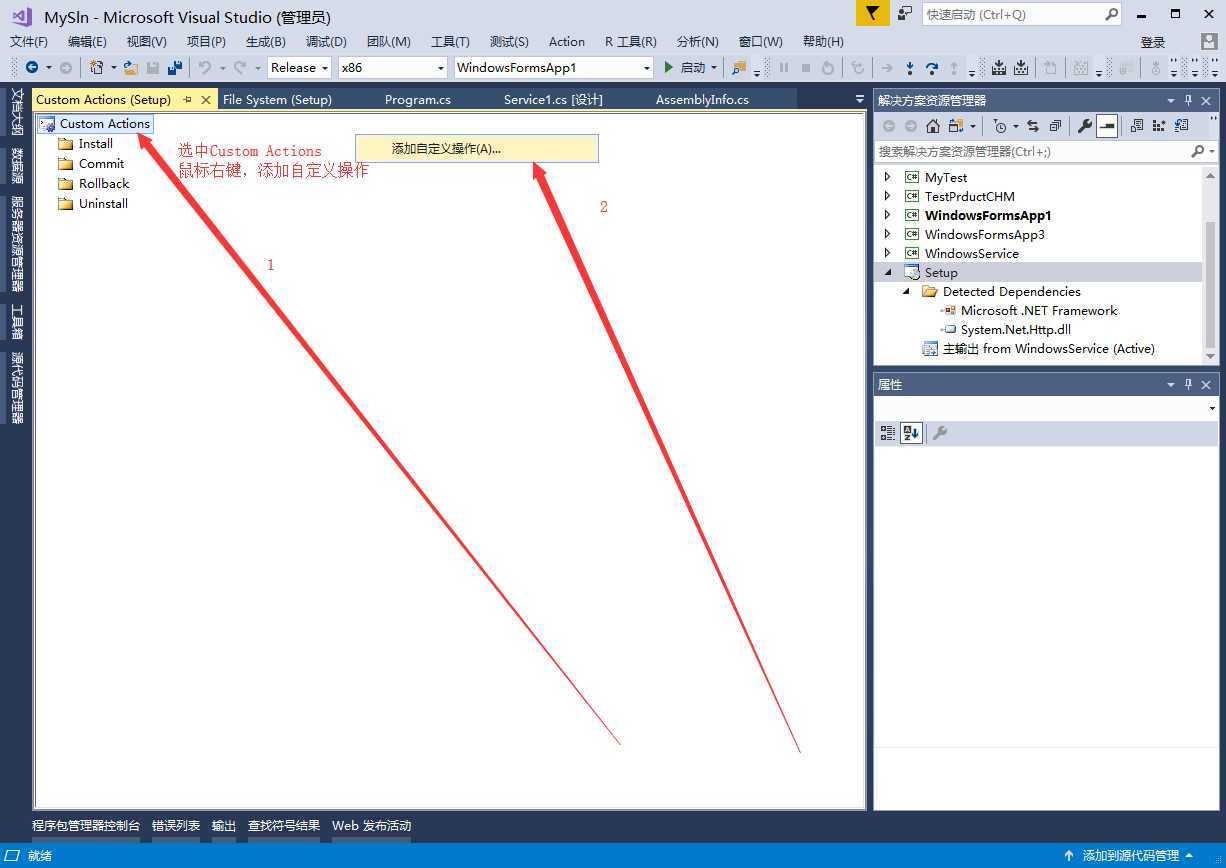
Task: Click the green start debugging play icon
Action: click(669, 68)
